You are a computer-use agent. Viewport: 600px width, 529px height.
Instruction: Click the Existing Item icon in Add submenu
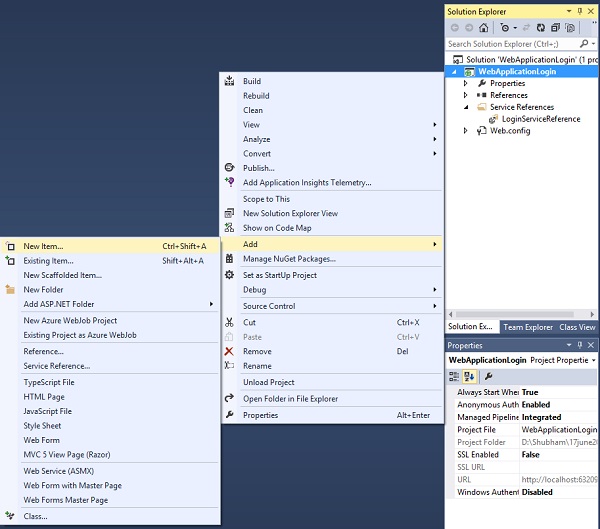pyautogui.click(x=10, y=261)
